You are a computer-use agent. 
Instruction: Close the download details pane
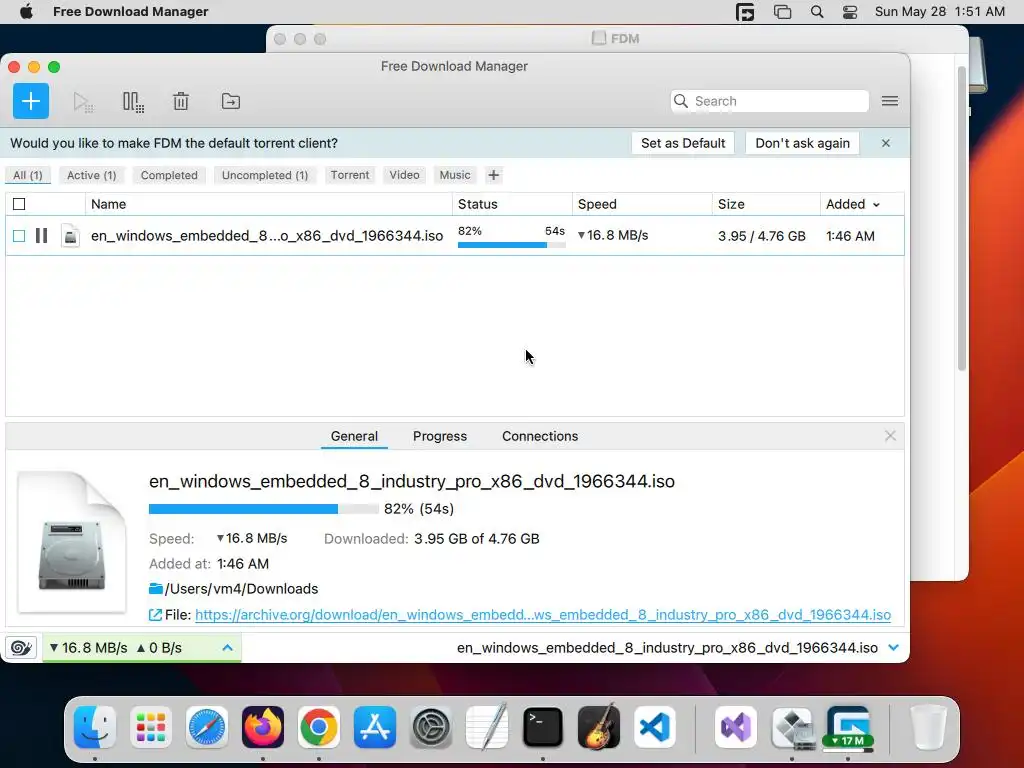(x=890, y=436)
